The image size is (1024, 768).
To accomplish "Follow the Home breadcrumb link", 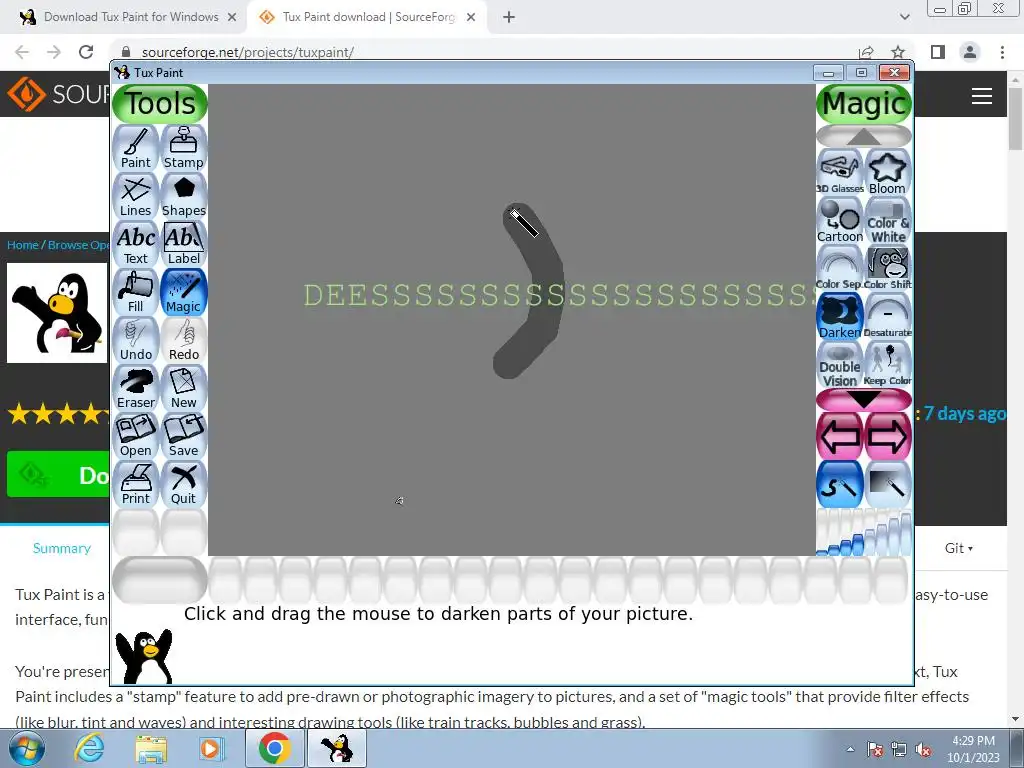I will 23,245.
